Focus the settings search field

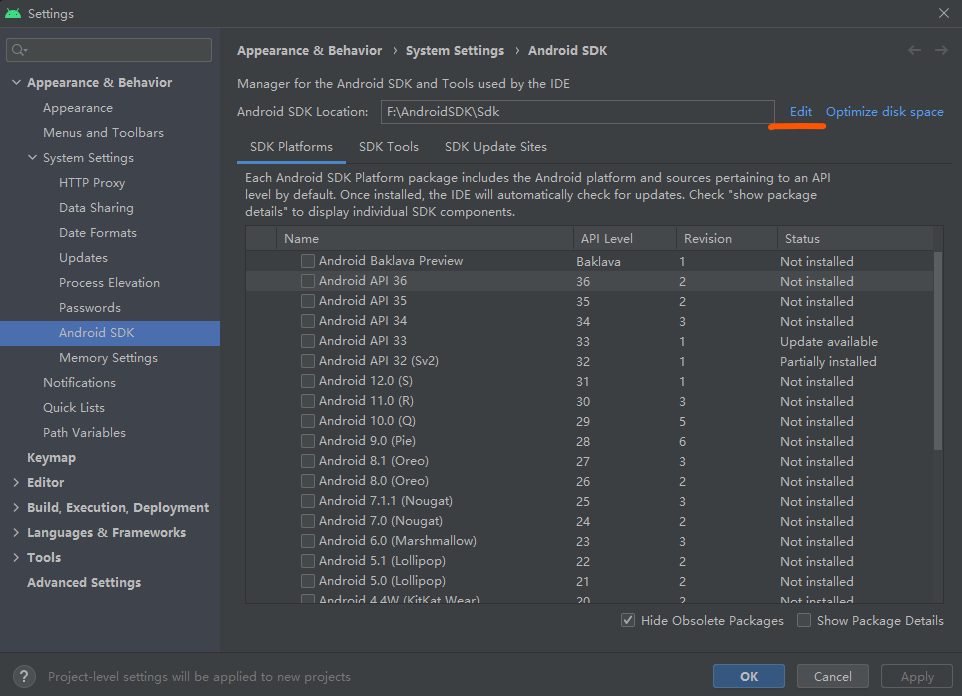coord(109,50)
